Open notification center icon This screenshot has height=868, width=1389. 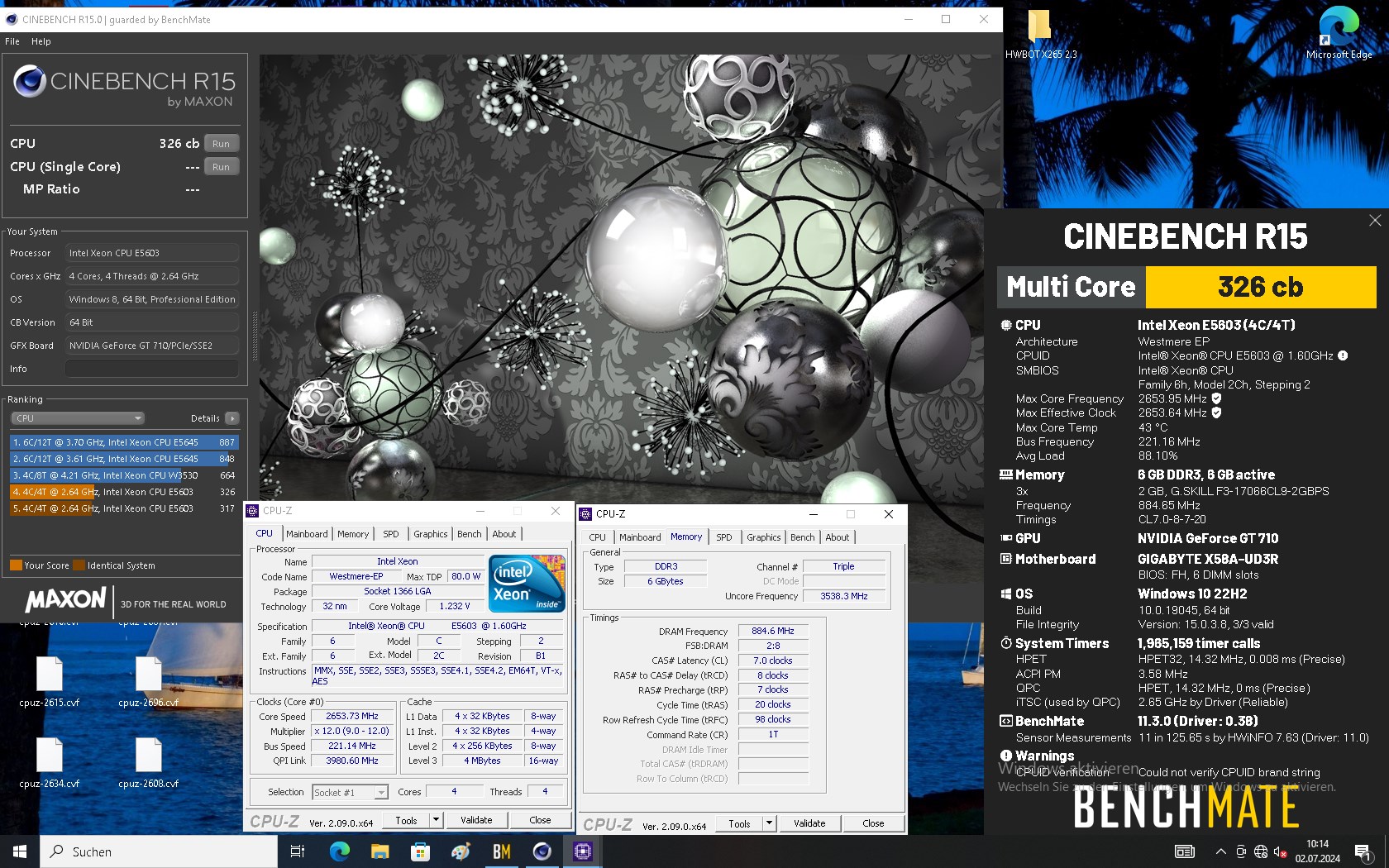(1364, 851)
